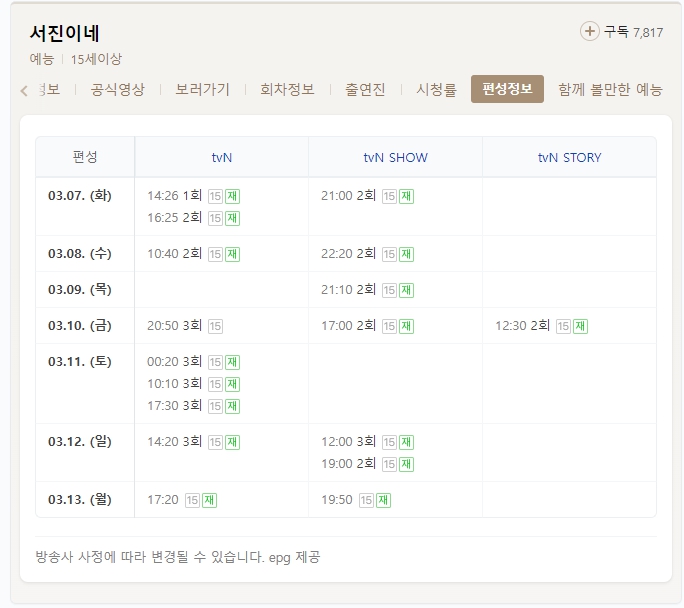Click the 편성 column header

click(x=85, y=157)
